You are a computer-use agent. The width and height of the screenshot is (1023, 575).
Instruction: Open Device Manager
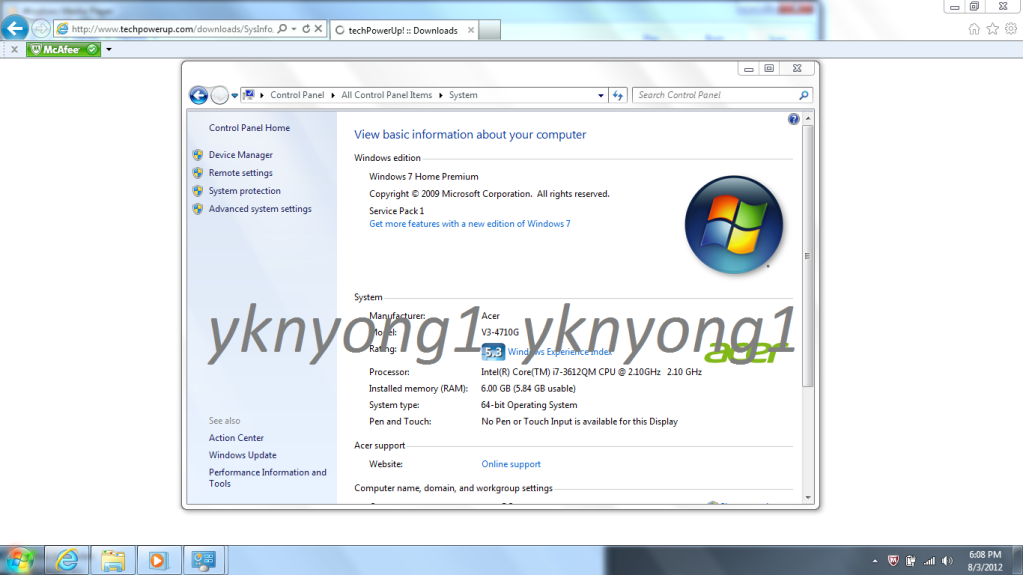point(241,155)
